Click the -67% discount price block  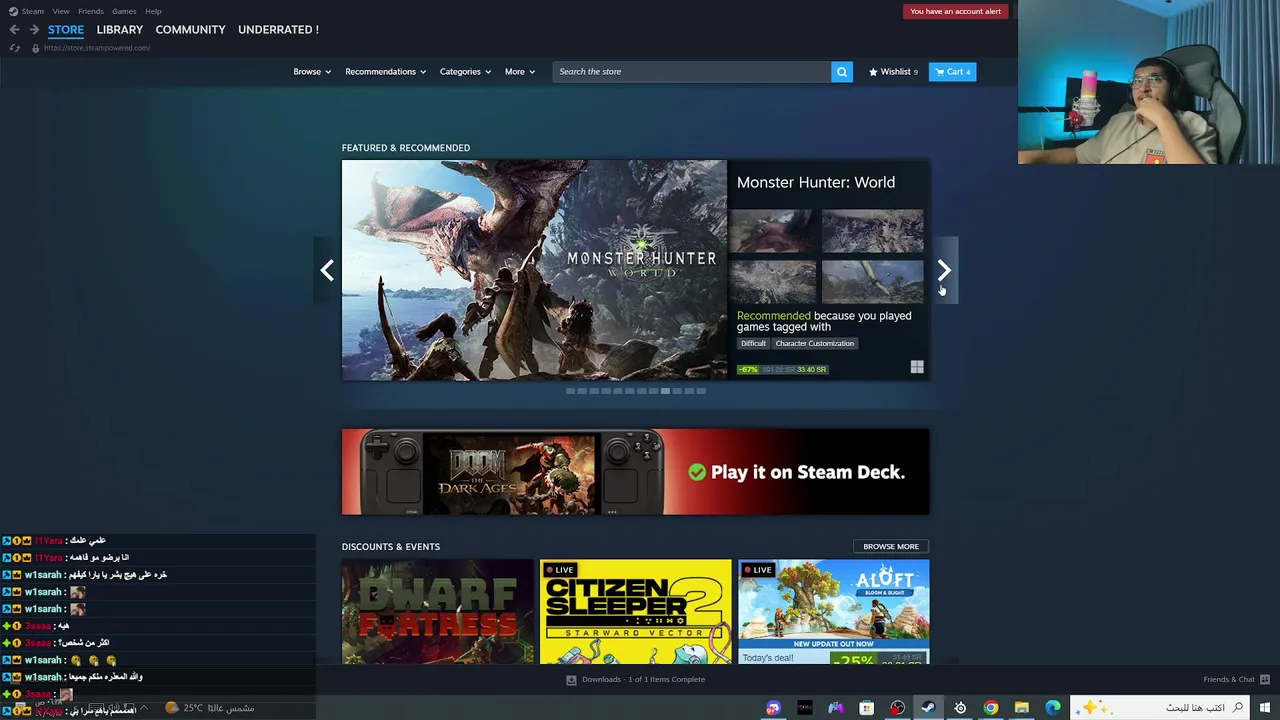(x=783, y=369)
